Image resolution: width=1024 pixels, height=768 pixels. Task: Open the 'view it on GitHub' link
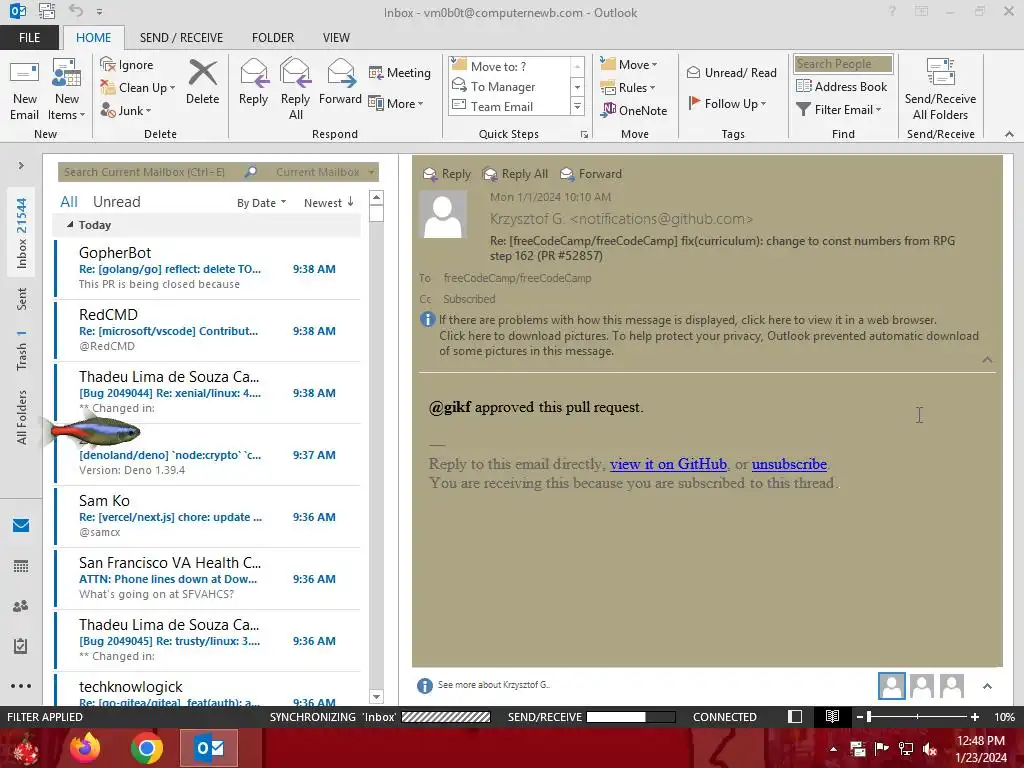coord(668,464)
